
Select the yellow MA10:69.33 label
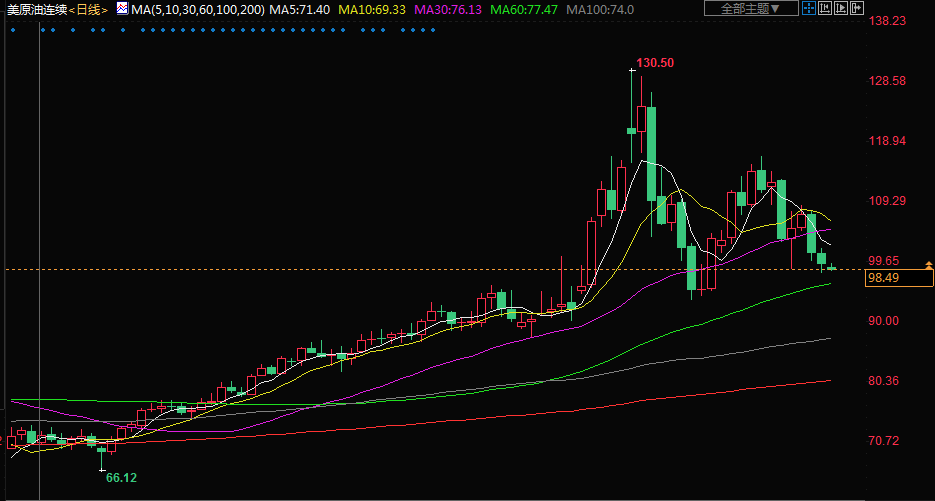pyautogui.click(x=371, y=8)
